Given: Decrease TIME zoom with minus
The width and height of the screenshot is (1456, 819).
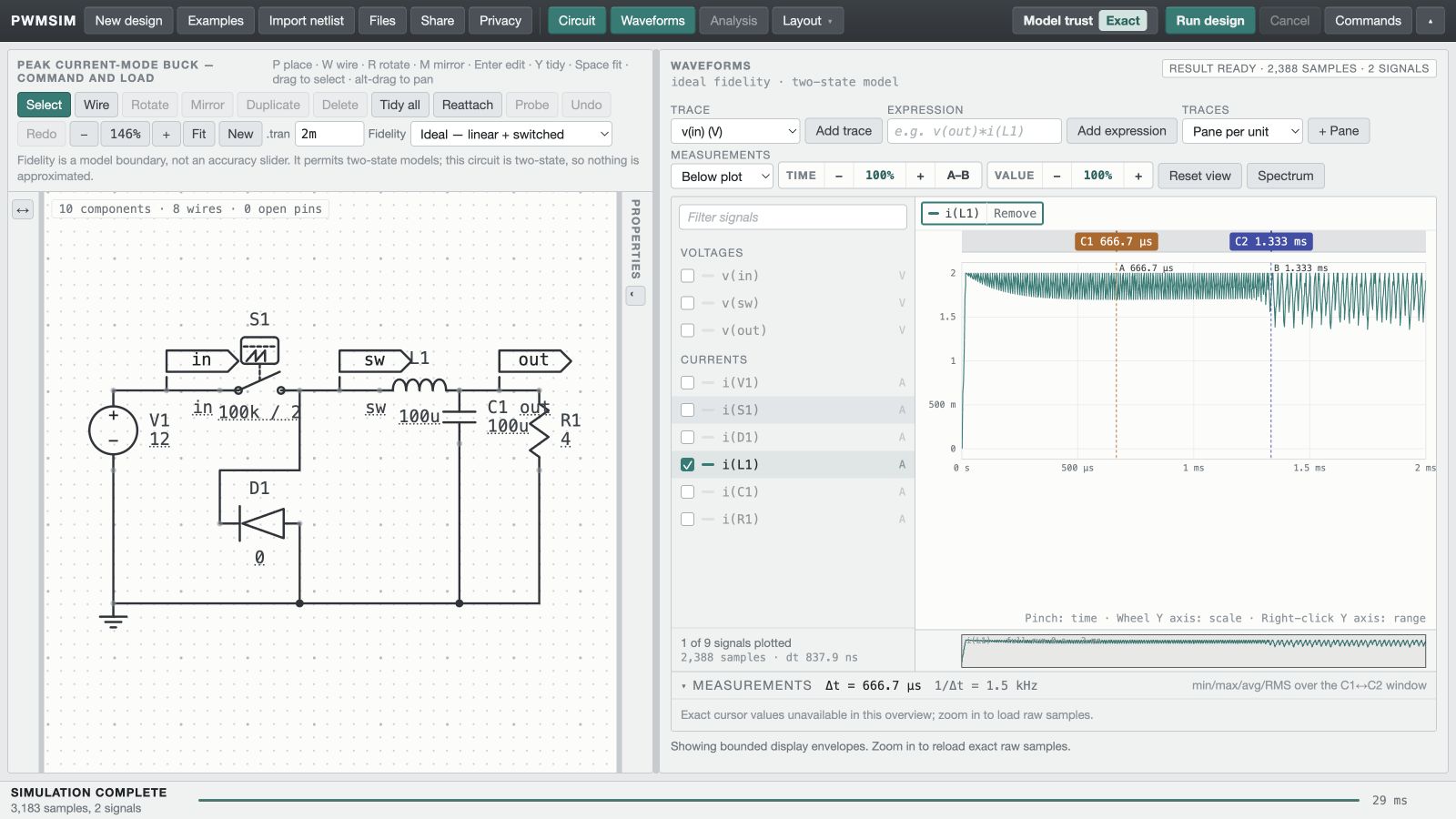Looking at the screenshot, I should pyautogui.click(x=838, y=176).
